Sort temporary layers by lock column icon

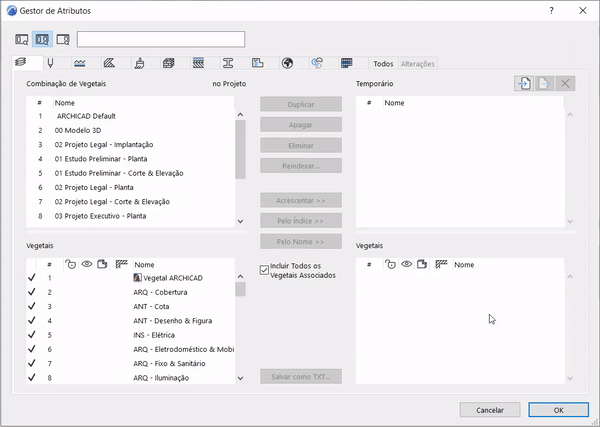pyautogui.click(x=390, y=264)
